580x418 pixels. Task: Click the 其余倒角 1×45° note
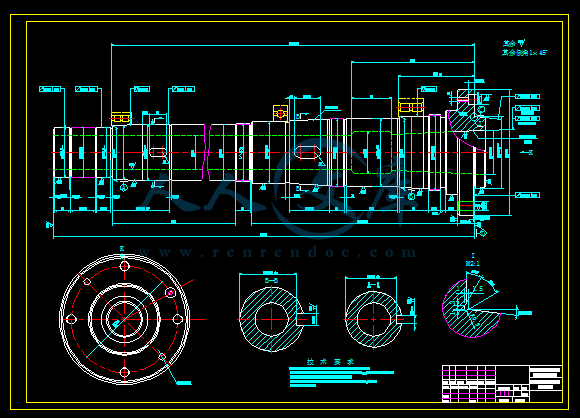(524, 53)
